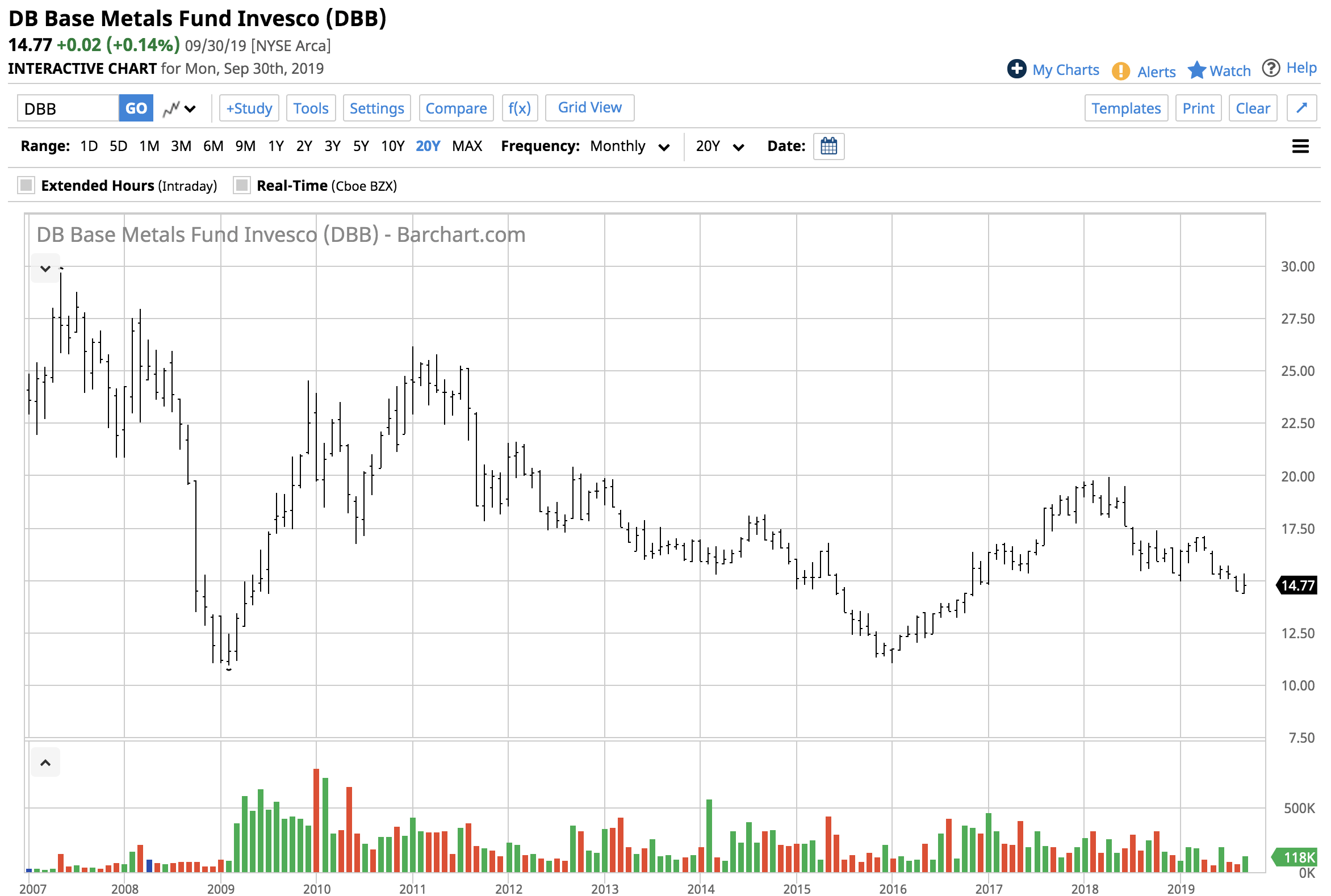Select the 5Y range
This screenshot has width=1331, height=896.
tap(361, 146)
